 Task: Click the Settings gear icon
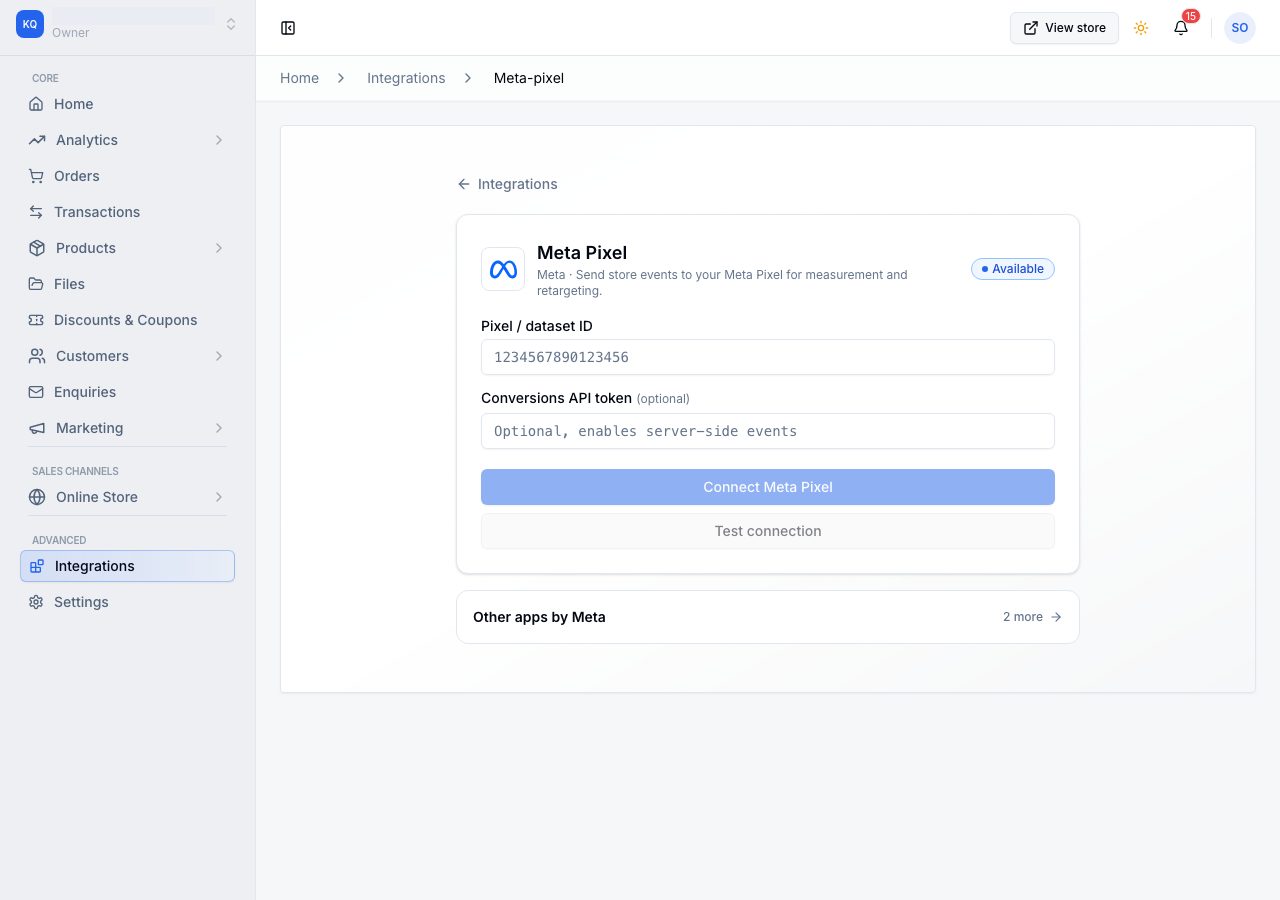pyautogui.click(x=36, y=602)
